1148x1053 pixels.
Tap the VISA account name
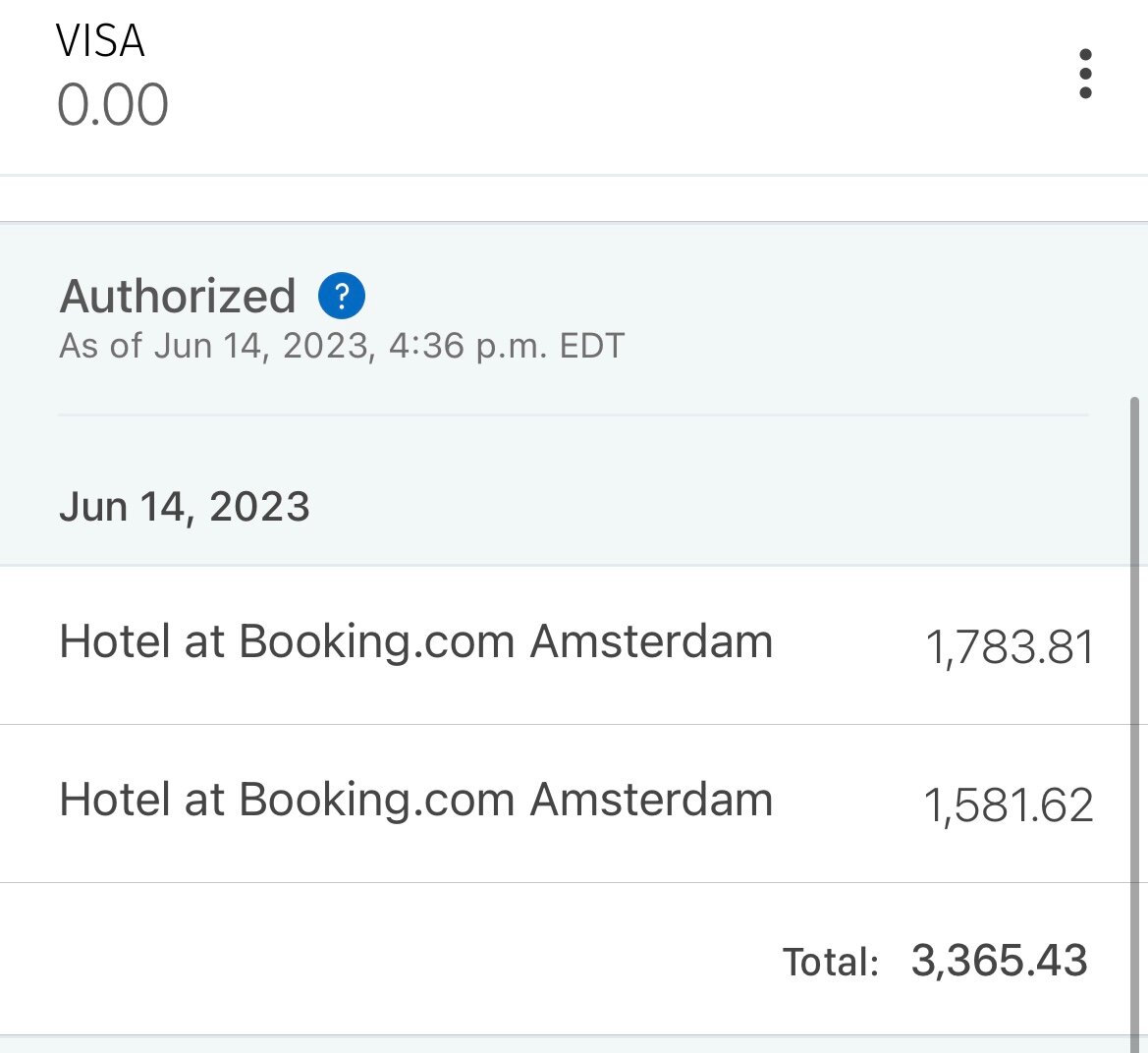(100, 40)
